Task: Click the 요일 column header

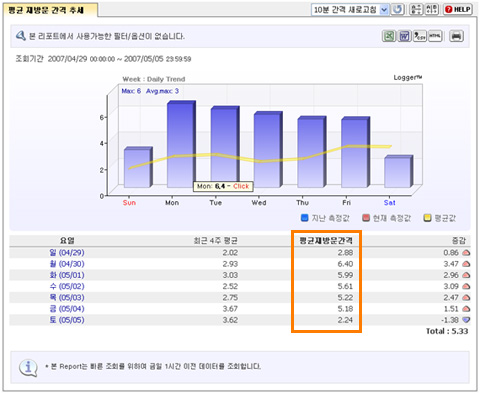Action: 67,241
